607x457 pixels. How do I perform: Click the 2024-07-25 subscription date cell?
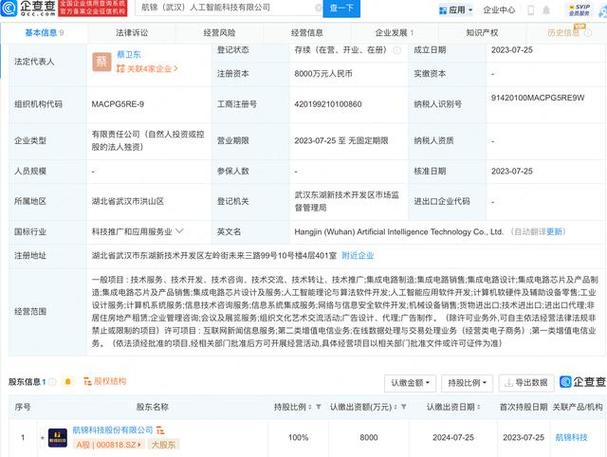click(x=453, y=437)
